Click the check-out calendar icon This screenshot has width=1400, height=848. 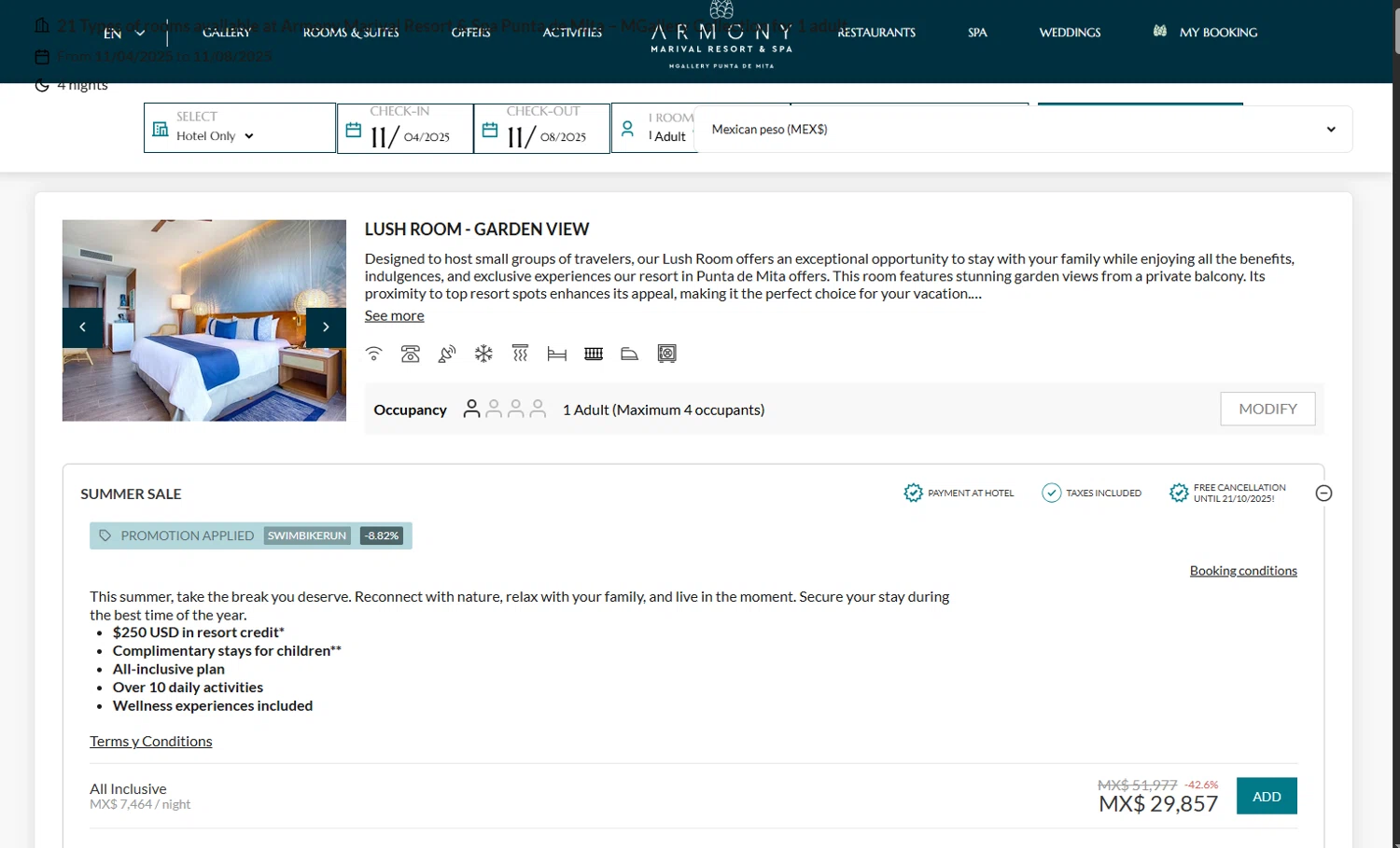pyautogui.click(x=490, y=131)
